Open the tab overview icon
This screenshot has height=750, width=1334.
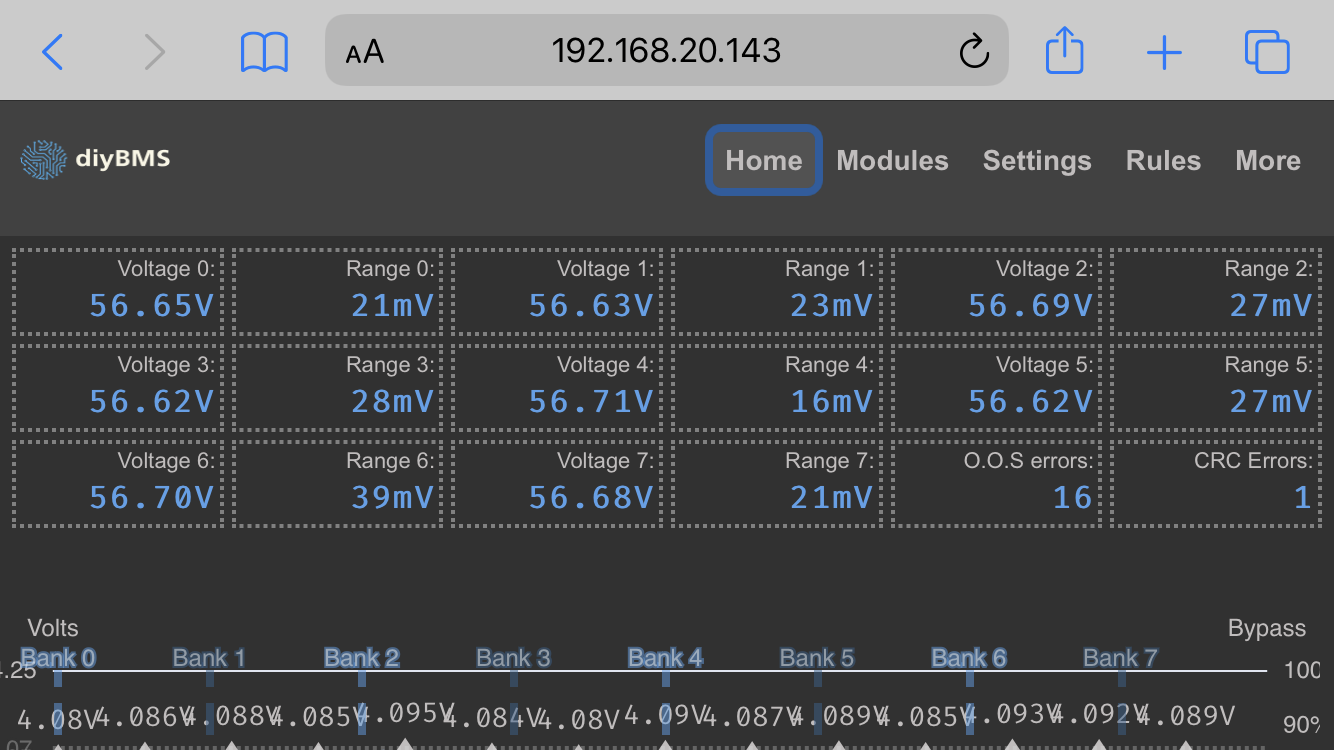(x=1267, y=51)
